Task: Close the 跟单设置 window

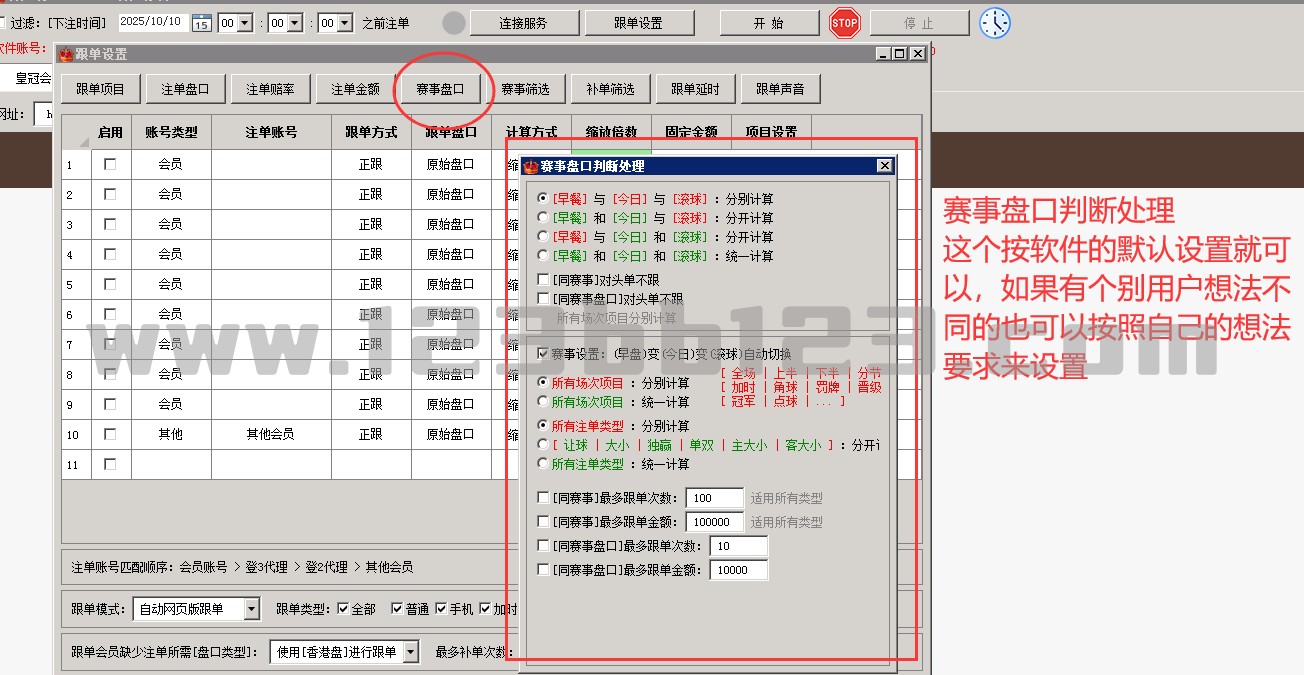Action: point(917,54)
